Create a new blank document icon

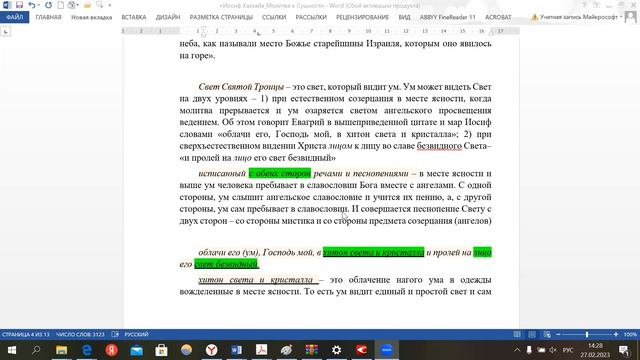click(x=60, y=5)
